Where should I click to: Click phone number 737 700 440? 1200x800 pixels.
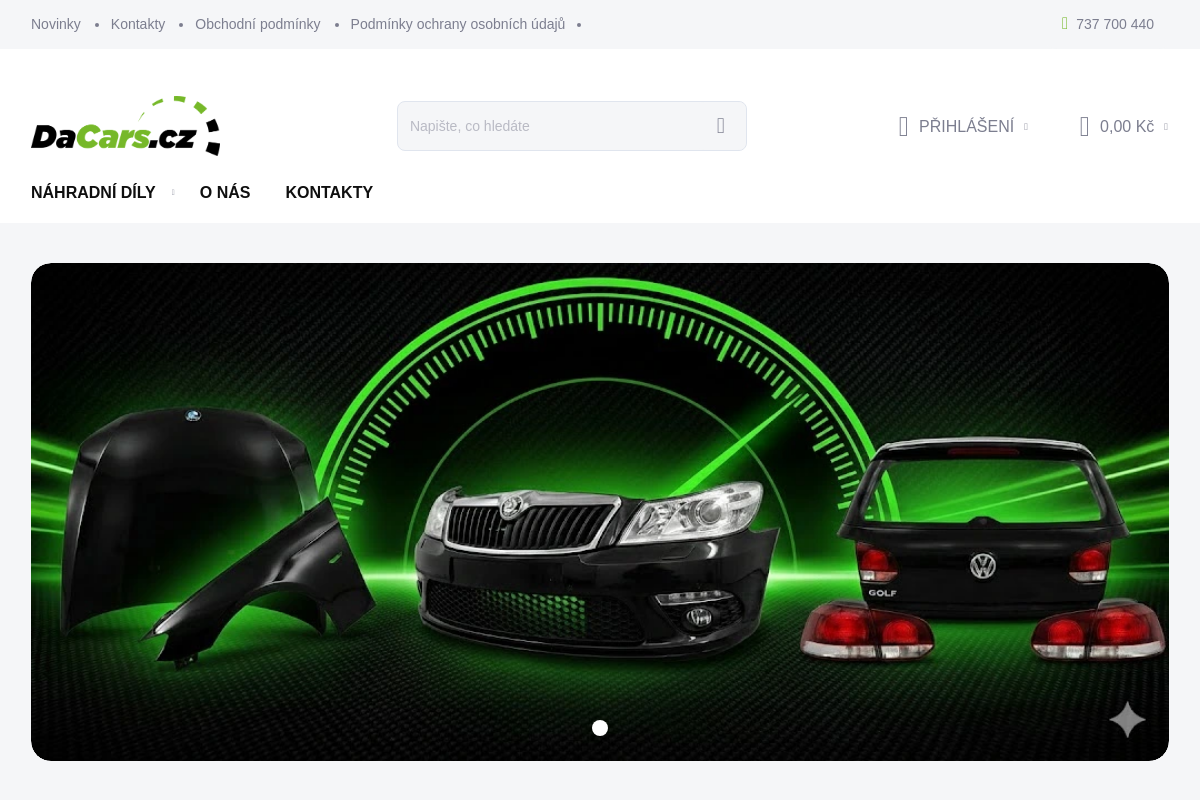[x=1114, y=24]
